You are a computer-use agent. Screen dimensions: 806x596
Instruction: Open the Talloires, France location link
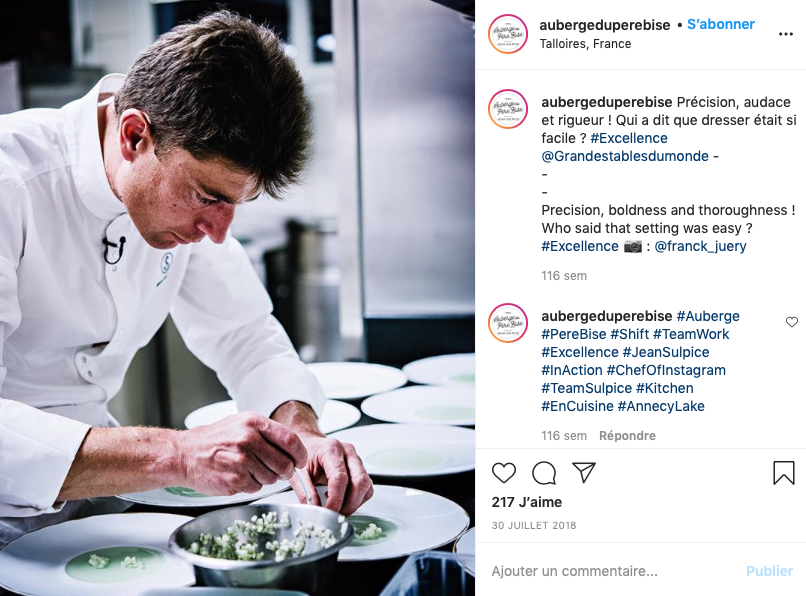tap(585, 44)
